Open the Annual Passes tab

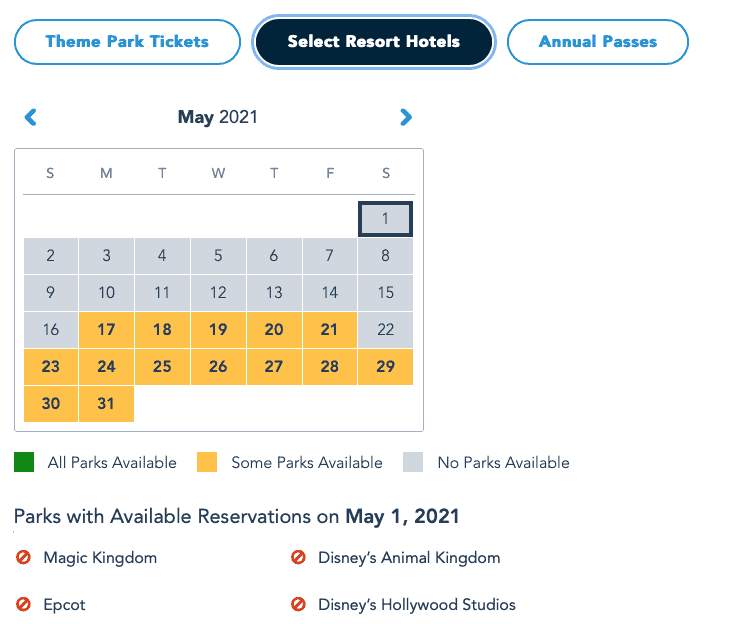tap(598, 41)
